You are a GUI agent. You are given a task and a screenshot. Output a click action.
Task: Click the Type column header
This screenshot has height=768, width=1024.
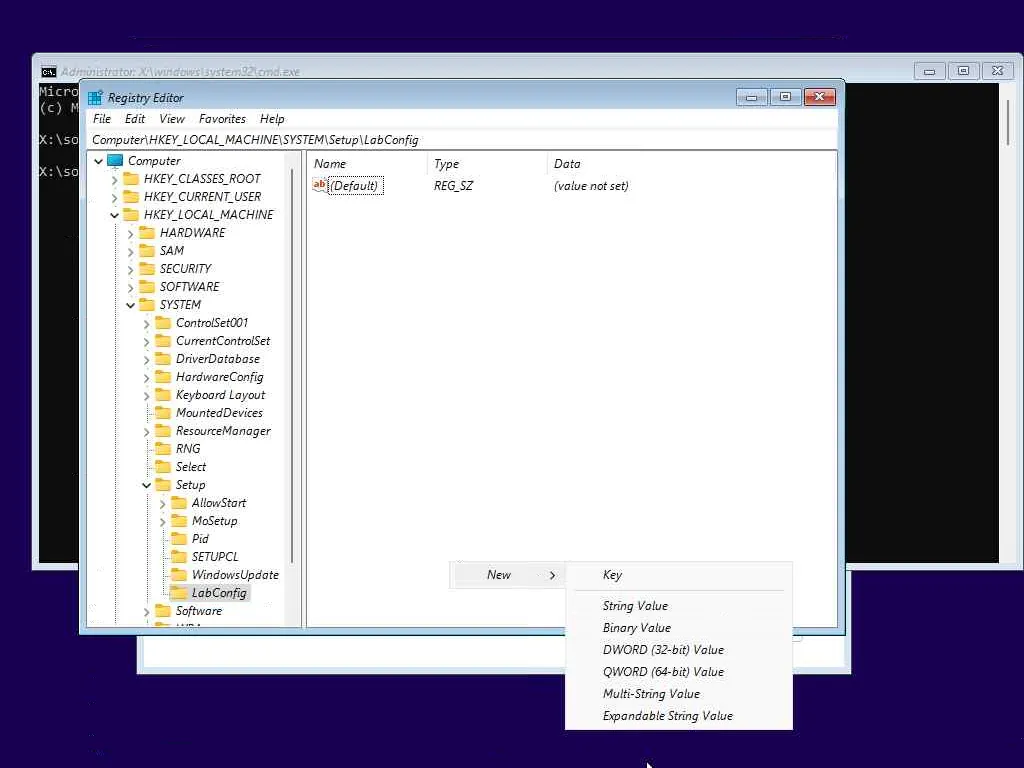487,164
